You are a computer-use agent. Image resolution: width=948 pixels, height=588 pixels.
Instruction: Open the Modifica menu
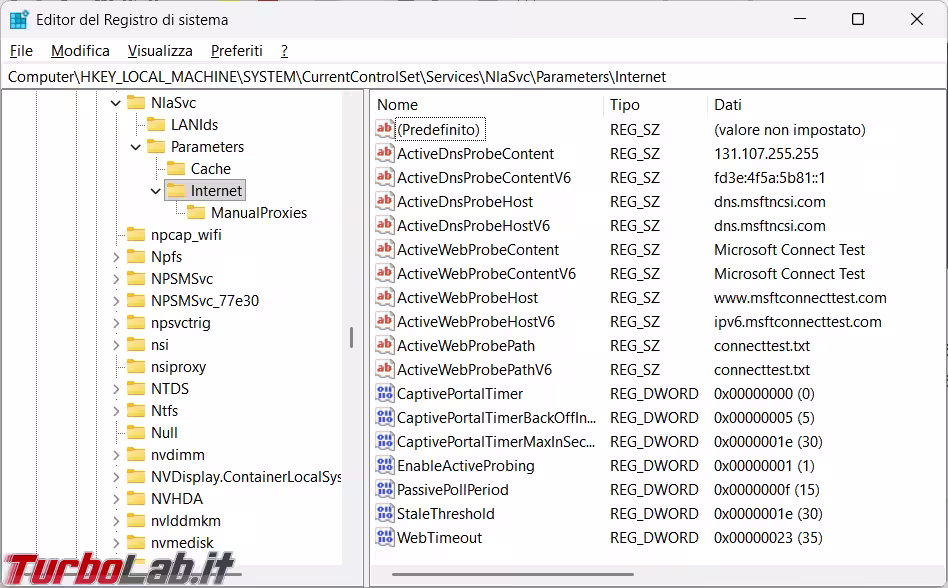click(80, 51)
